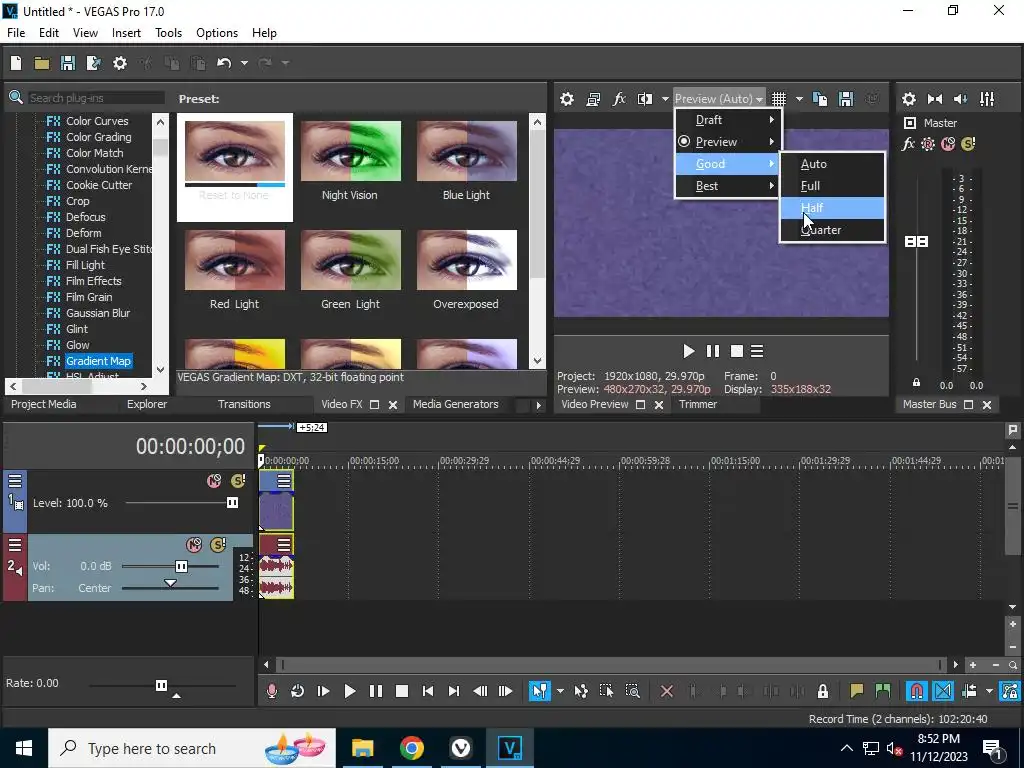Image resolution: width=1024 pixels, height=768 pixels.
Task: Save preview snapshot to file icon
Action: [846, 99]
